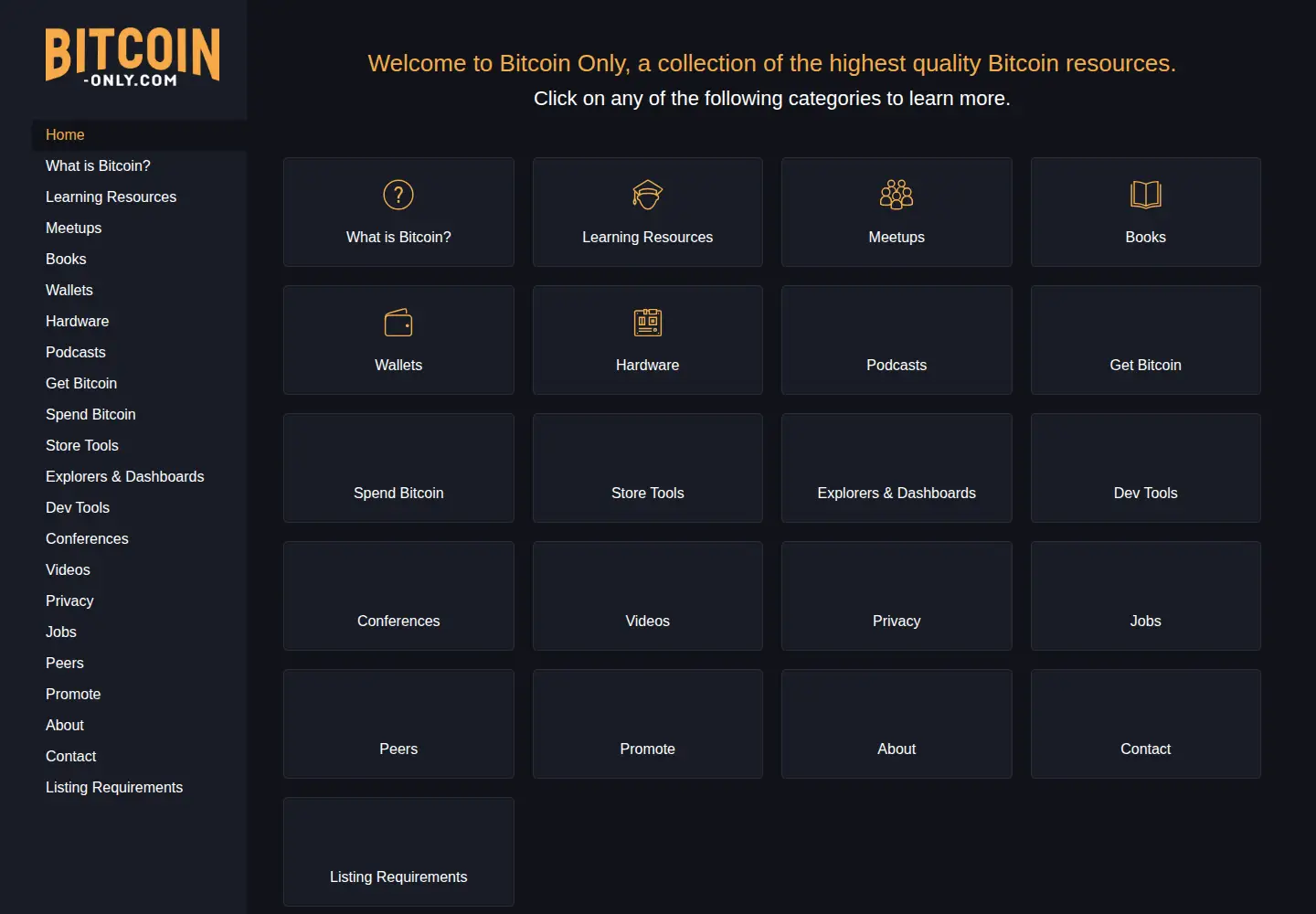Open the Listing Requirements card
Screen dimensions: 1316x914
(398, 852)
